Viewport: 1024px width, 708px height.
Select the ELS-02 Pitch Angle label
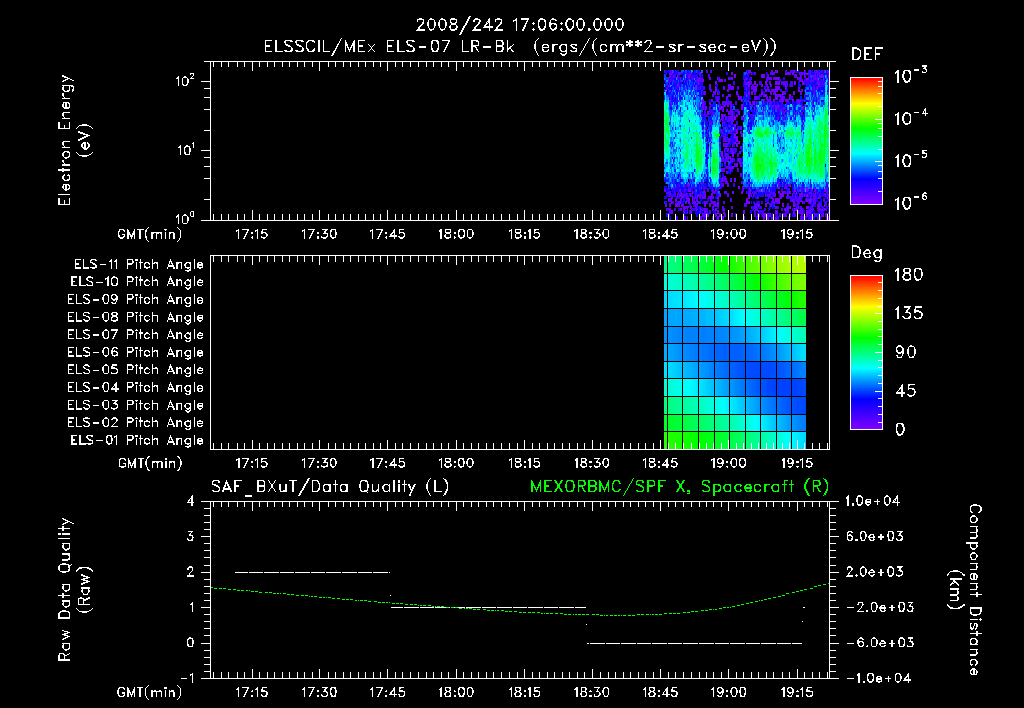tap(135, 423)
